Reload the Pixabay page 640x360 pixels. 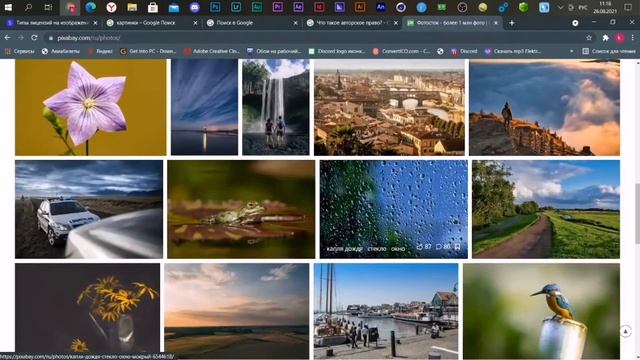point(34,38)
